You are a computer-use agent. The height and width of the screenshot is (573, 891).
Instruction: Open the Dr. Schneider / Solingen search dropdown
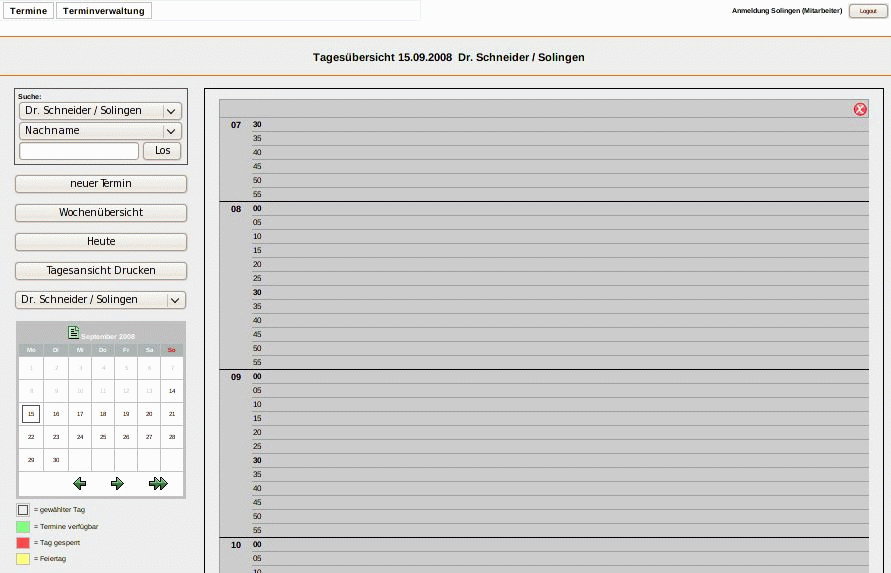pos(100,111)
